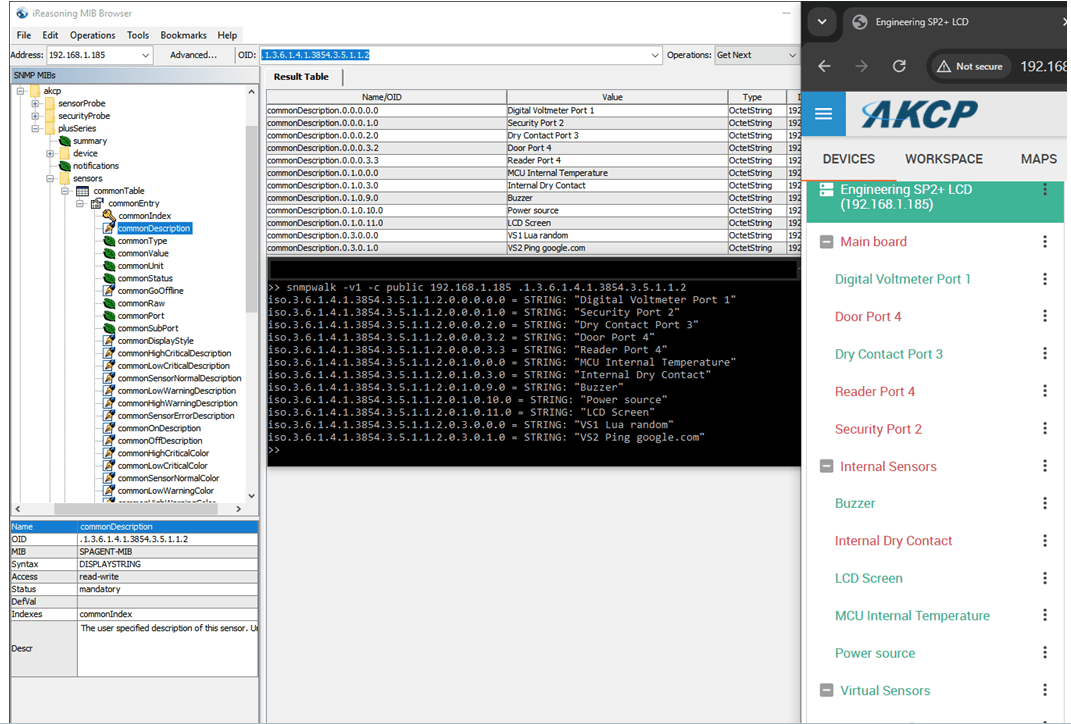This screenshot has width=1071, height=724.
Task: Collapse the Virtual Sensors group
Action: (x=827, y=690)
